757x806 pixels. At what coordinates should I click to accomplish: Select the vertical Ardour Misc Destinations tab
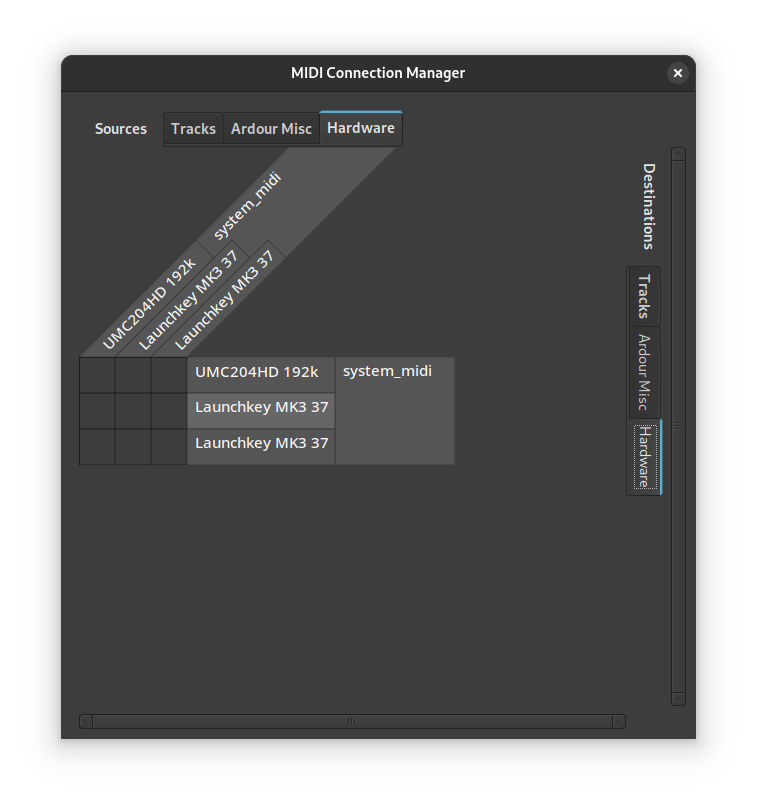click(x=644, y=373)
